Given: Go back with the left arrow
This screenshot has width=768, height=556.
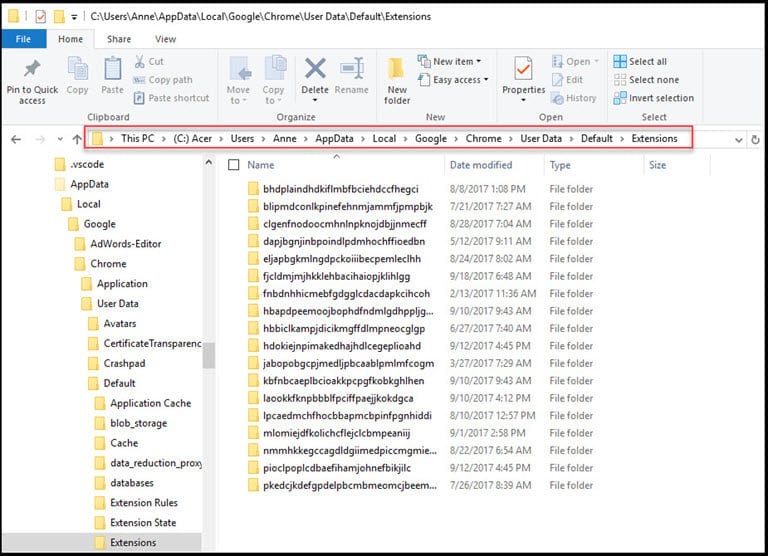Looking at the screenshot, I should tap(16, 140).
